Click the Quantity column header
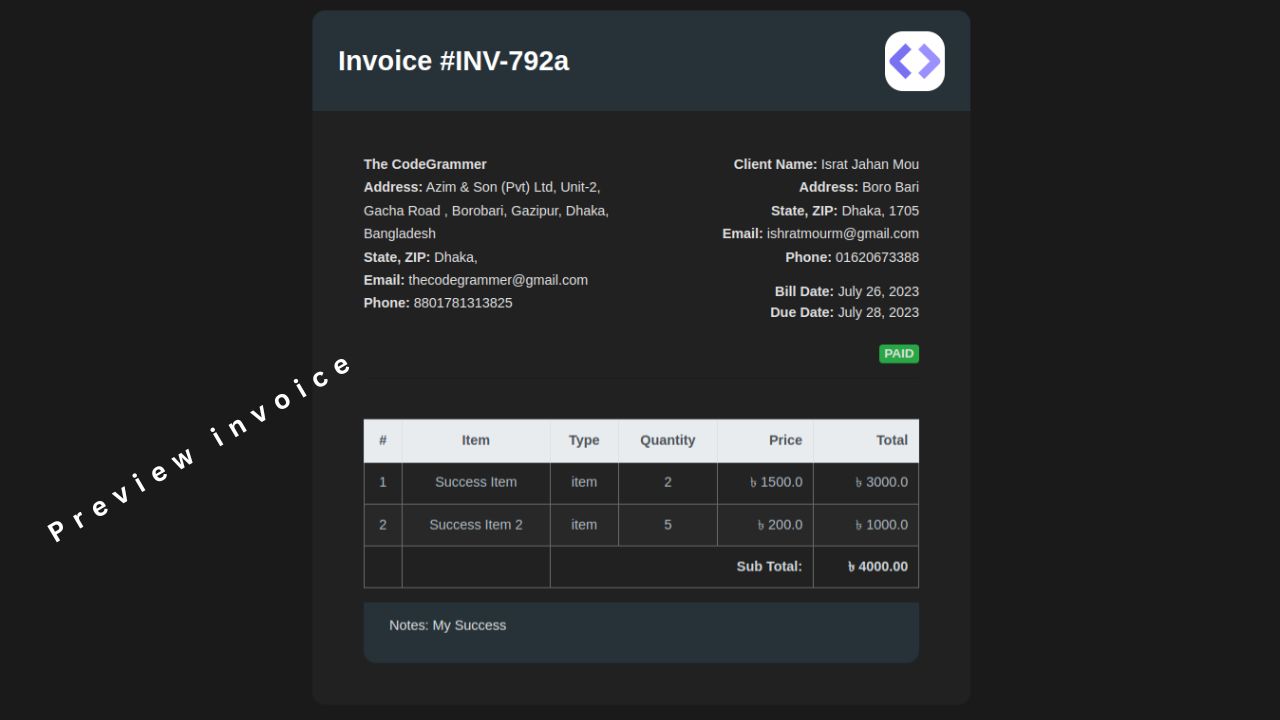The width and height of the screenshot is (1280, 720). coord(668,440)
